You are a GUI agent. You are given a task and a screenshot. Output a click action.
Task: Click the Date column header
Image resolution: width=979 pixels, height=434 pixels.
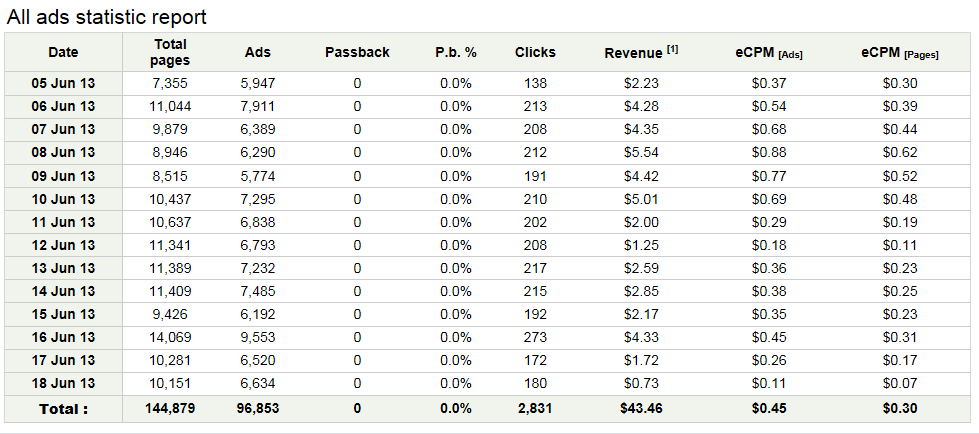click(62, 52)
